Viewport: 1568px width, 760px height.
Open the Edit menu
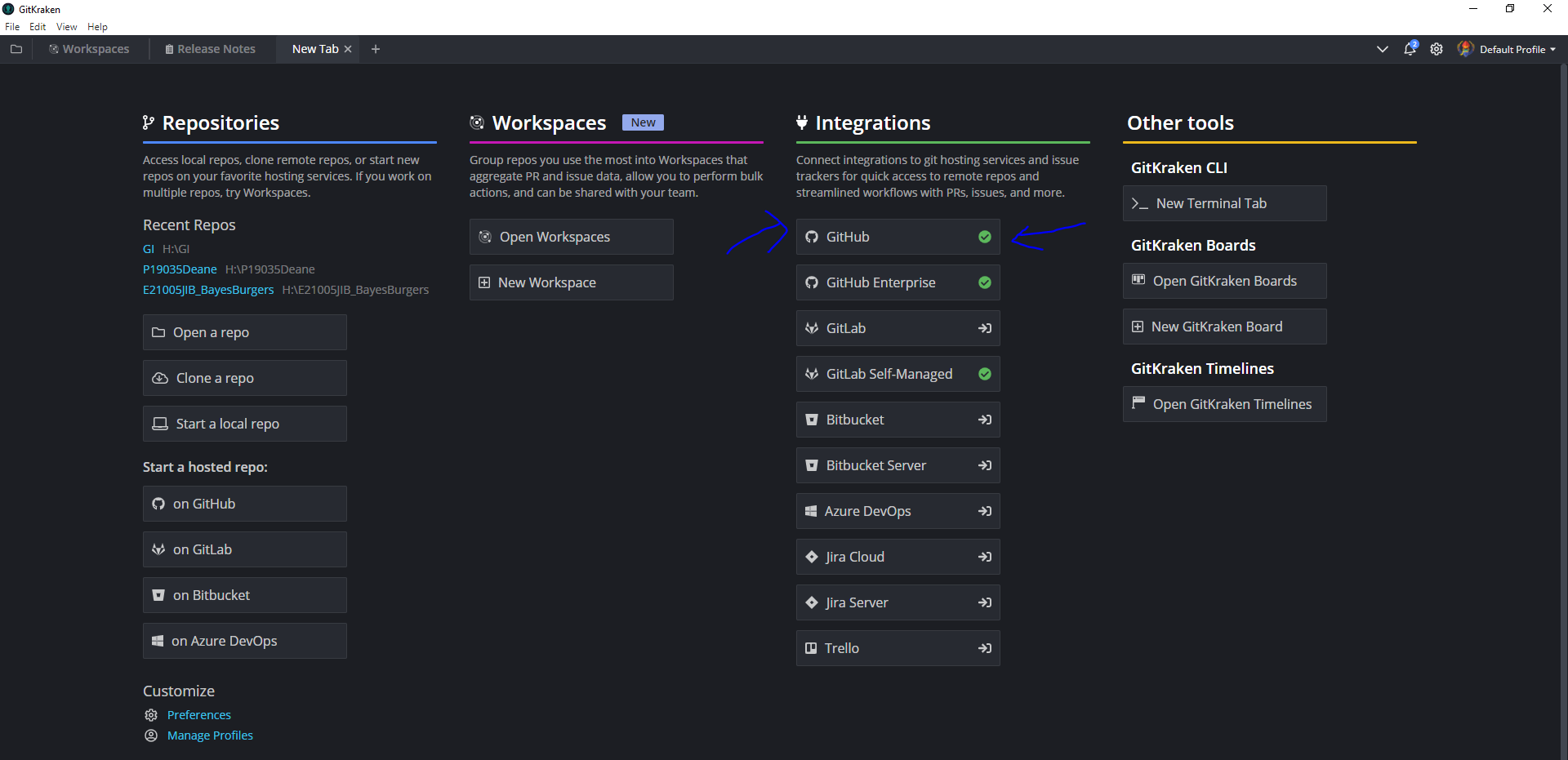(x=38, y=27)
